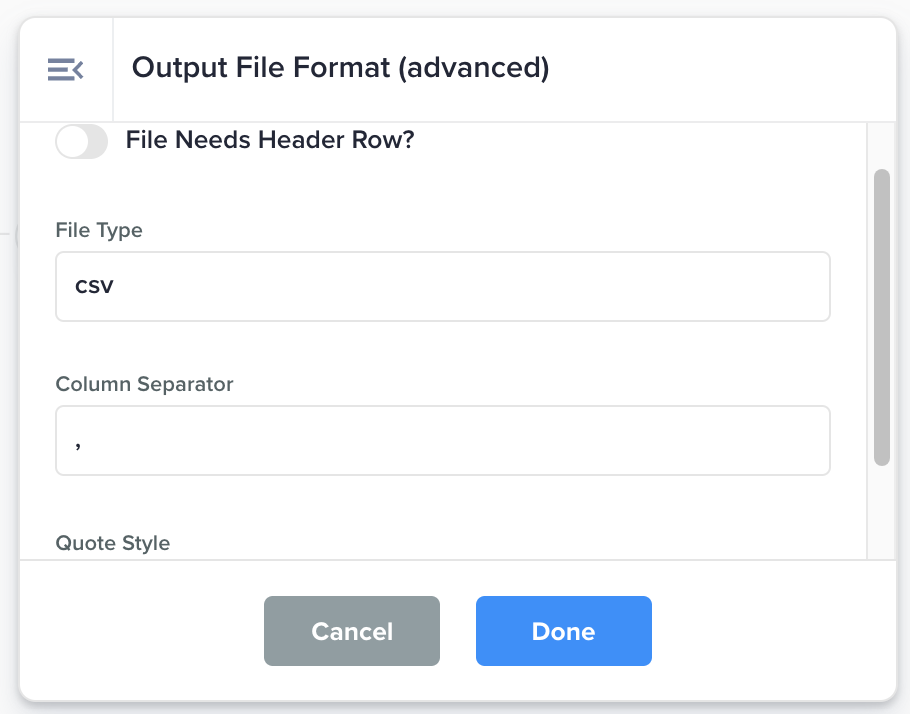This screenshot has height=714, width=910.
Task: Click the word 'advanced' in dialog title
Action: point(482,68)
